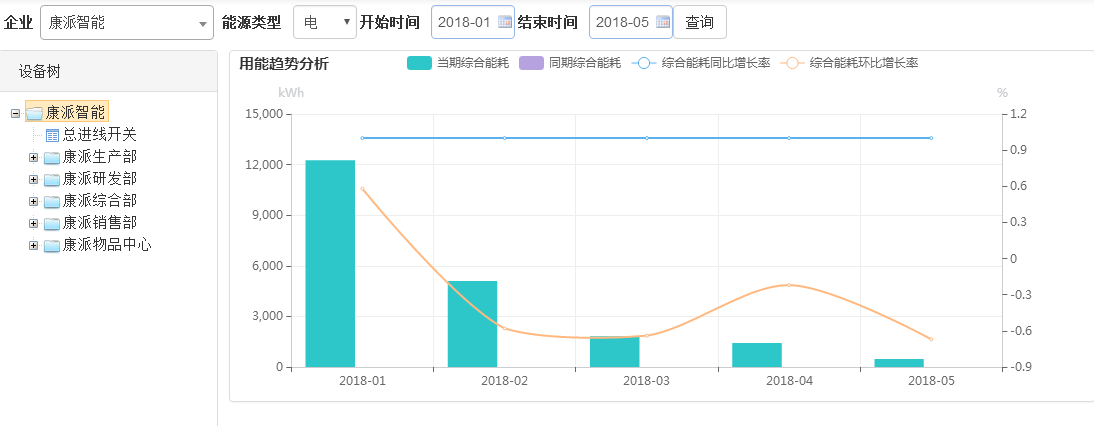Viewport: 1094px width, 426px height.
Task: Open the 能源类型 energy type dropdown
Action: click(x=324, y=22)
